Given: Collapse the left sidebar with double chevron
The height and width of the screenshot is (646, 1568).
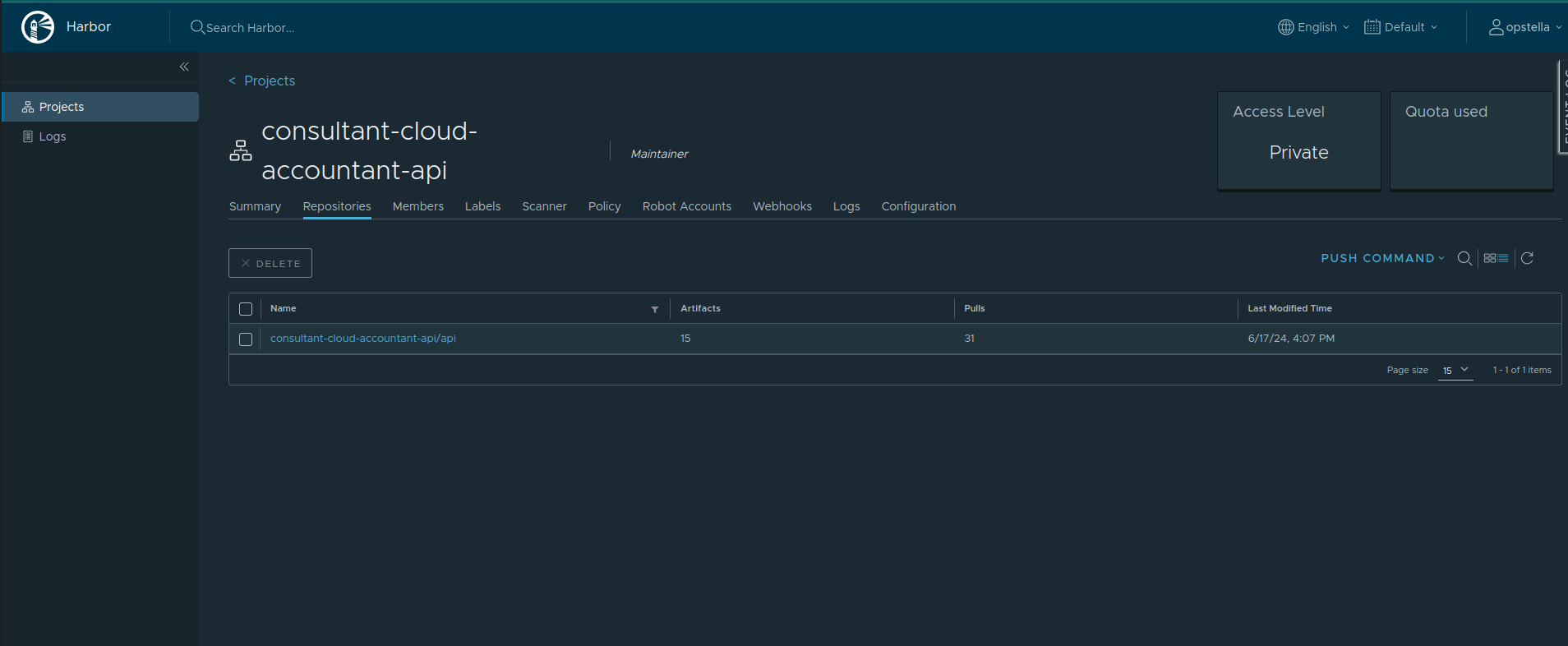Looking at the screenshot, I should [x=184, y=67].
